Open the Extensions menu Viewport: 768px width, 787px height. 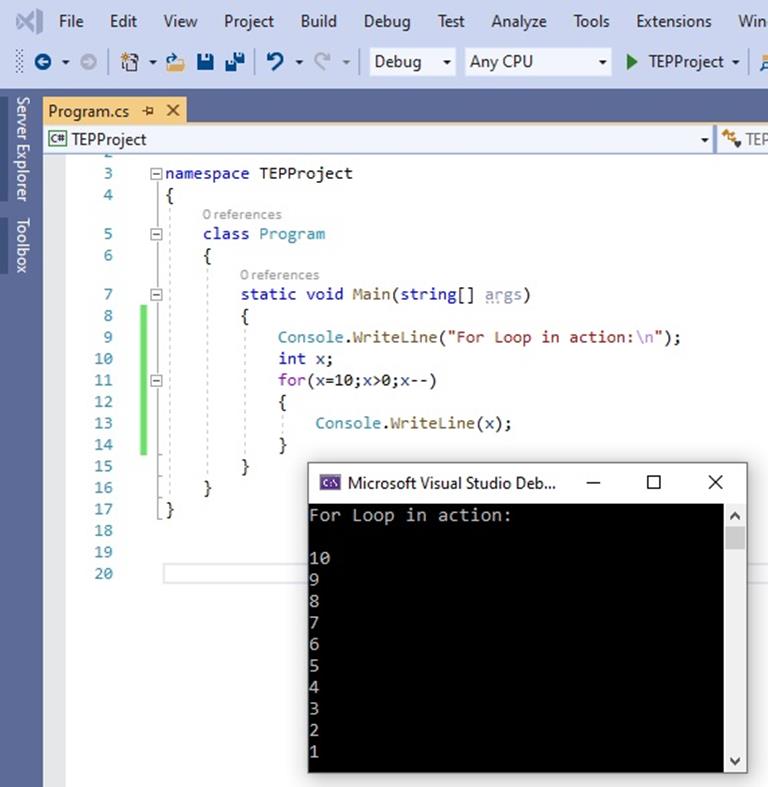pos(673,21)
